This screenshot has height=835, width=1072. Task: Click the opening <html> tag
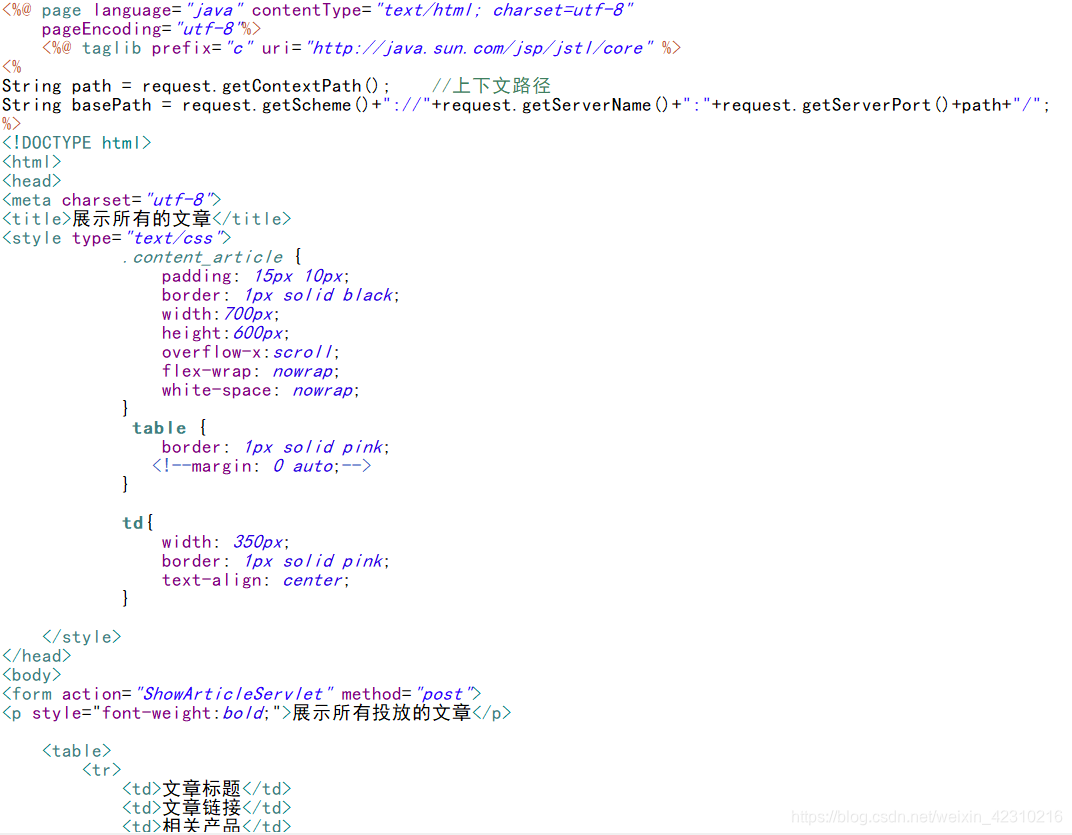[31, 162]
